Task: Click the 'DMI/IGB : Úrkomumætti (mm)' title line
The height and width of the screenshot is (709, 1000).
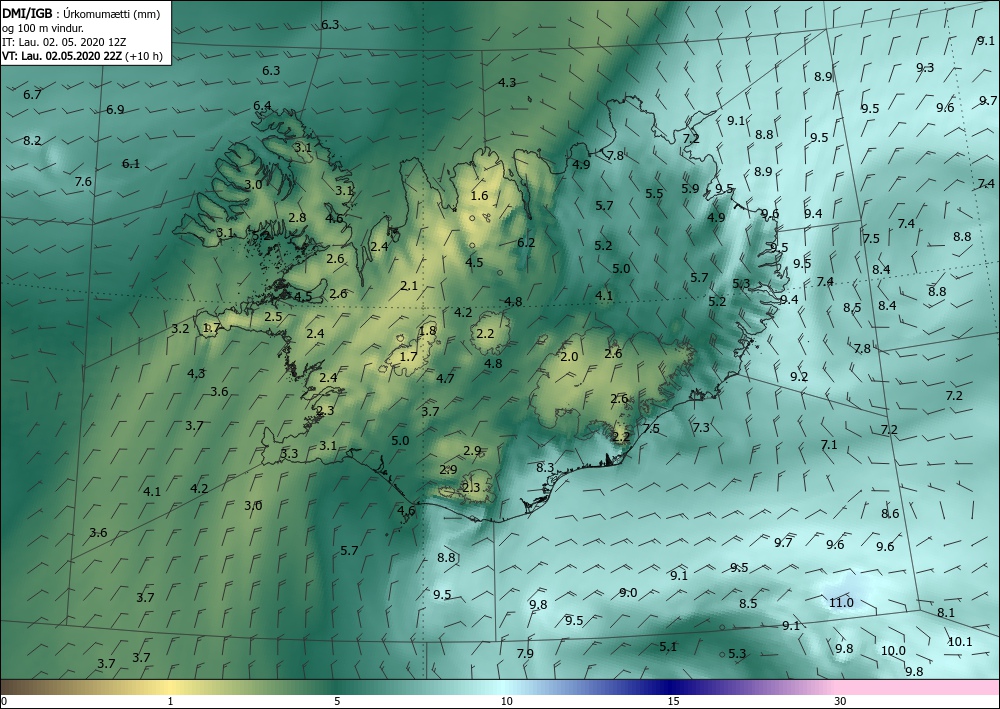Action: point(80,15)
